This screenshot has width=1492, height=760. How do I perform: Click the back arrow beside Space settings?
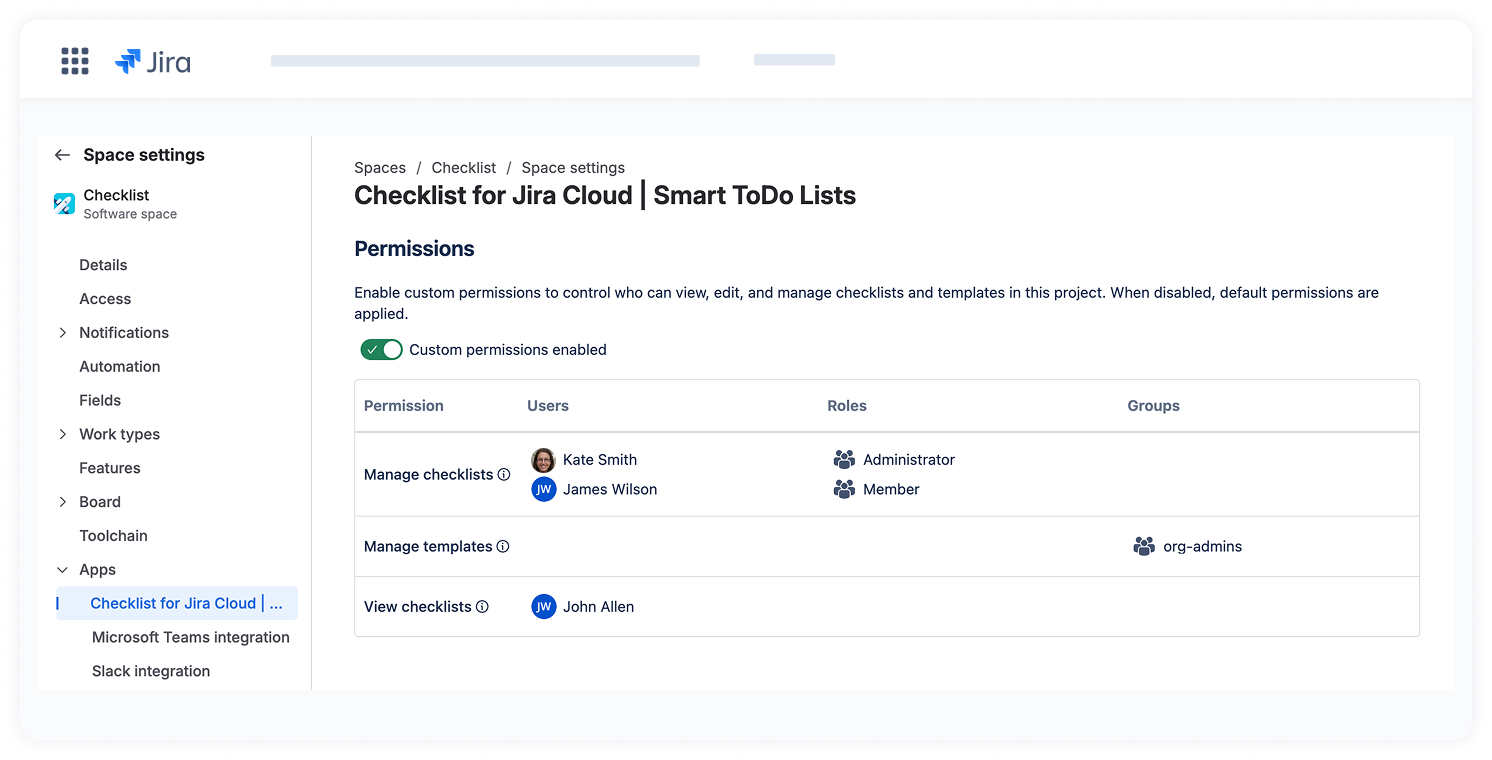coord(62,155)
